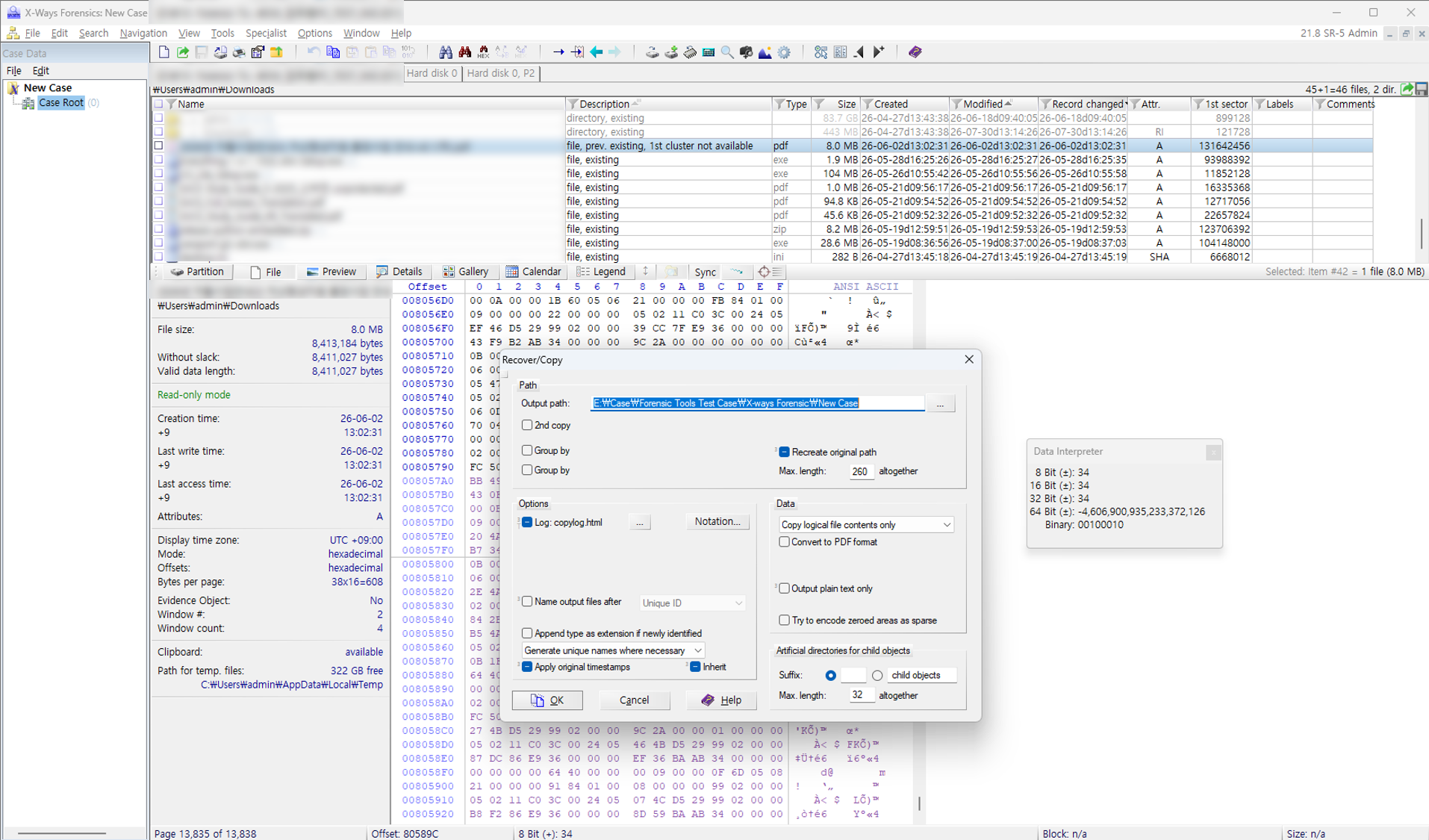Click the blue binoculars Find Text icon
The image size is (1429, 840).
tap(446, 52)
